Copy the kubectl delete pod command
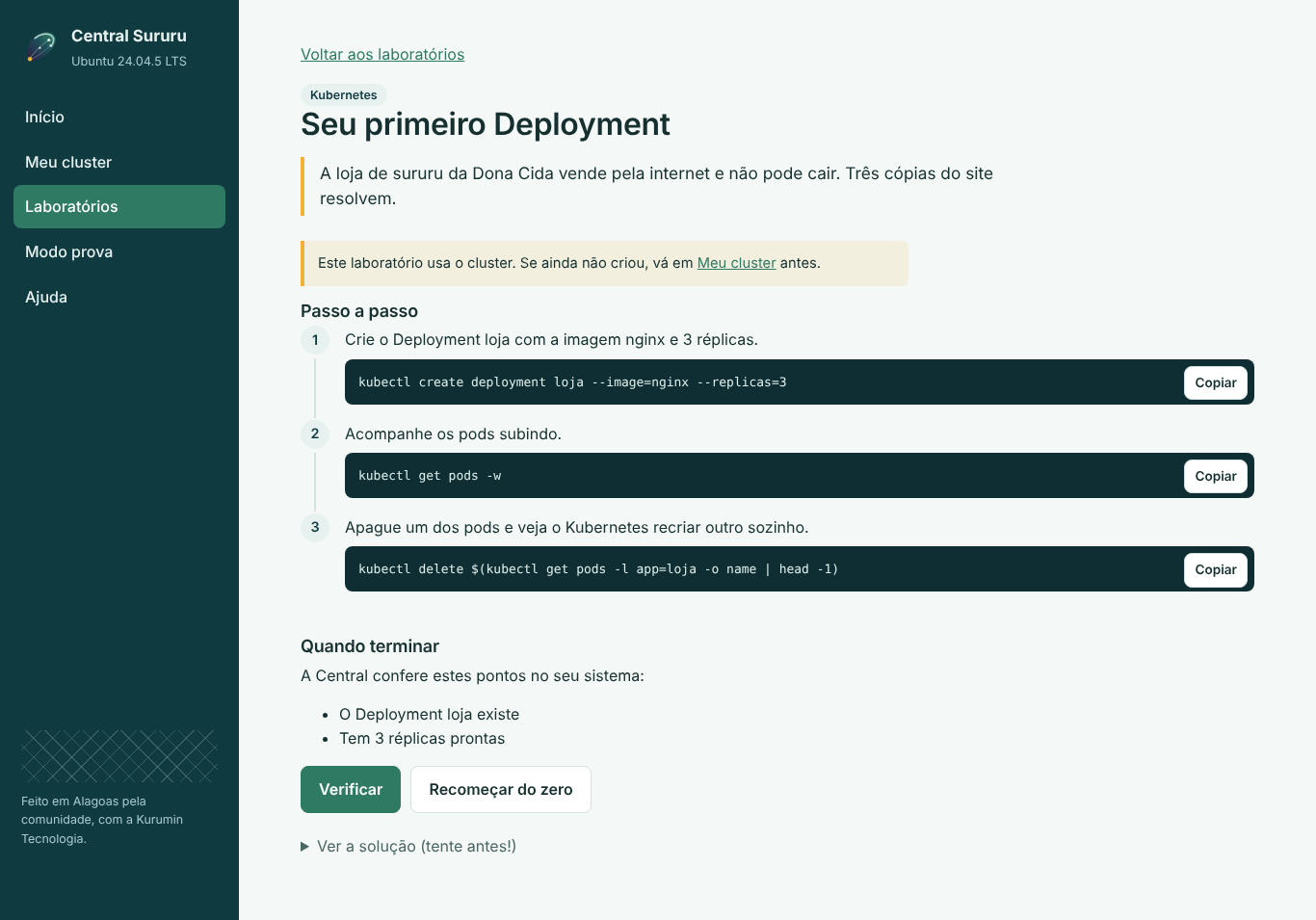 1216,569
